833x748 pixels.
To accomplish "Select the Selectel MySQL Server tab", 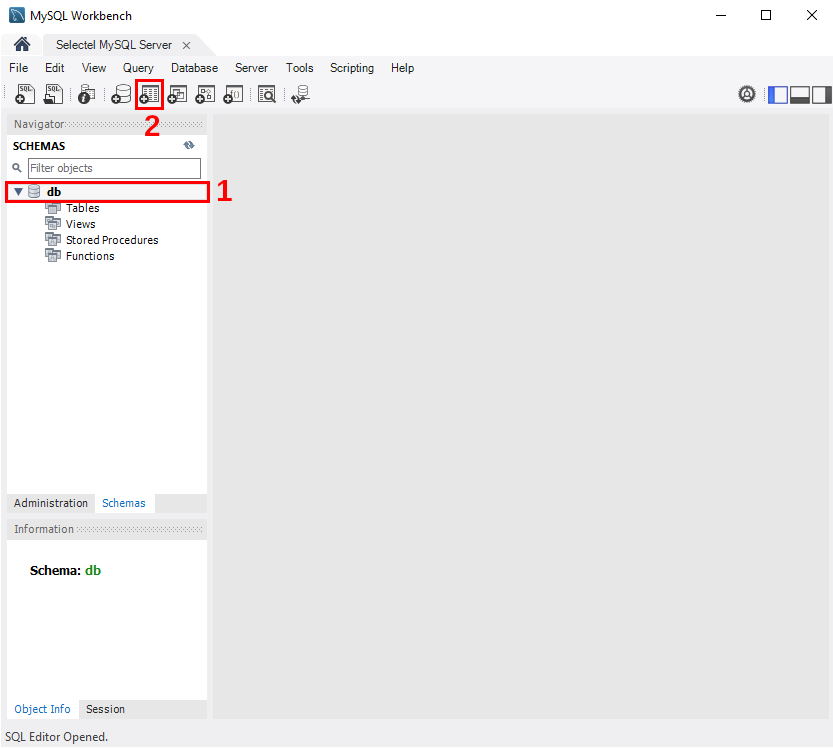I will tap(114, 45).
